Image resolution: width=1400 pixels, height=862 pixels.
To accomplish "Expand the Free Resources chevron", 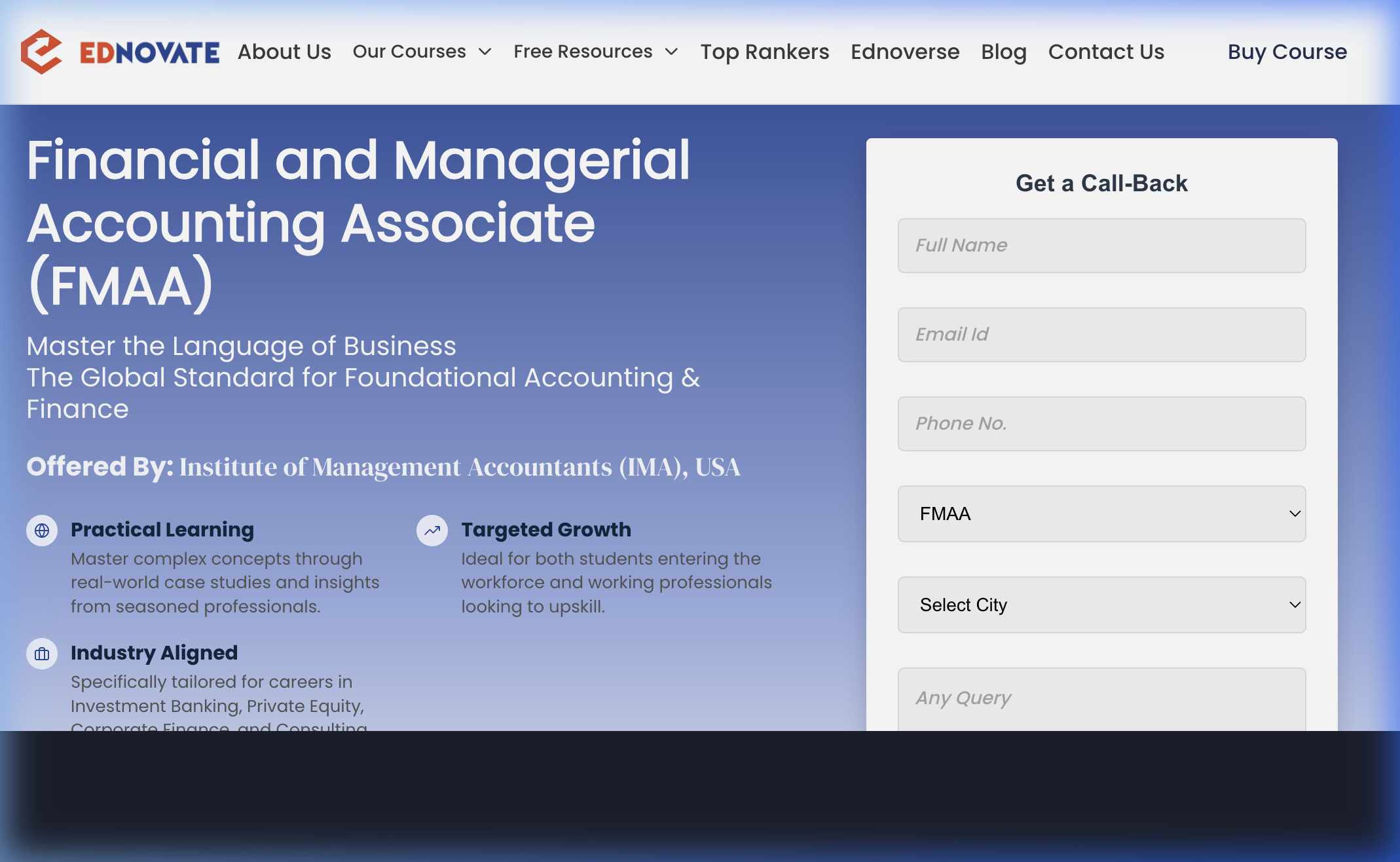I will 671,52.
